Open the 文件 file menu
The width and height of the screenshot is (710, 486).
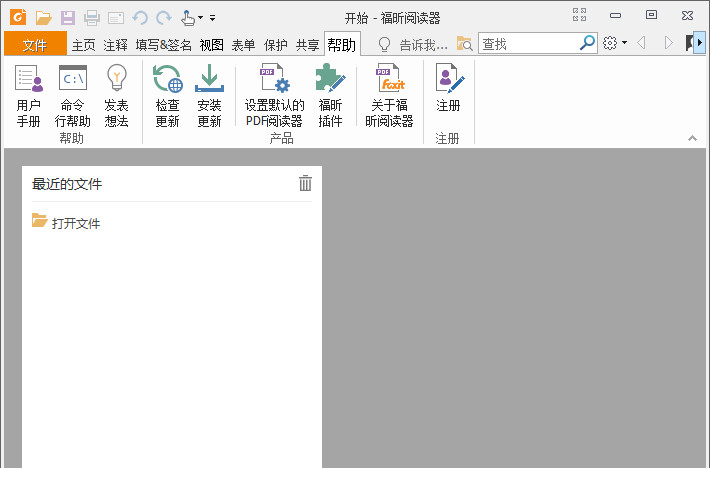tap(35, 44)
